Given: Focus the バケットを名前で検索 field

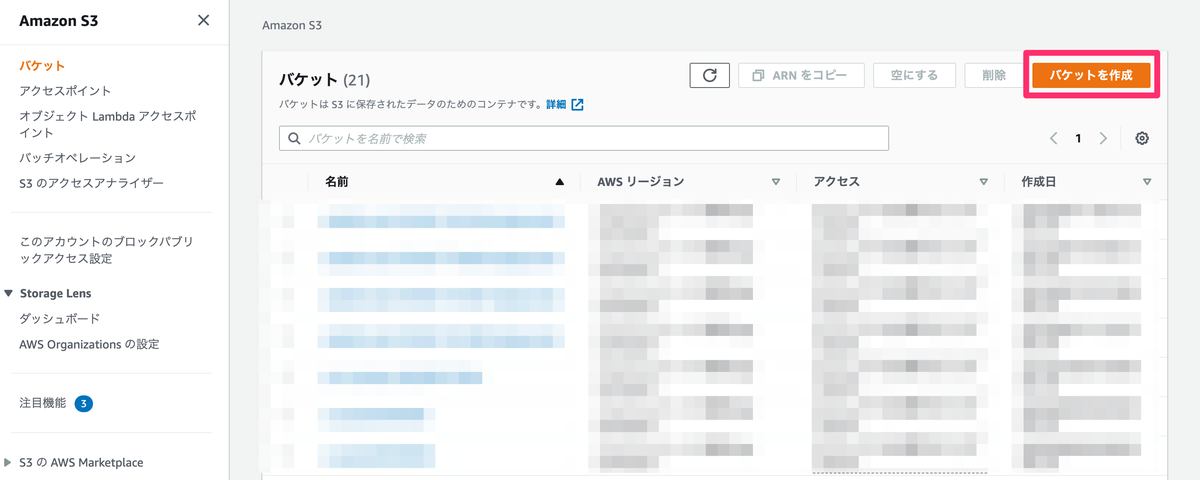Looking at the screenshot, I should [584, 138].
